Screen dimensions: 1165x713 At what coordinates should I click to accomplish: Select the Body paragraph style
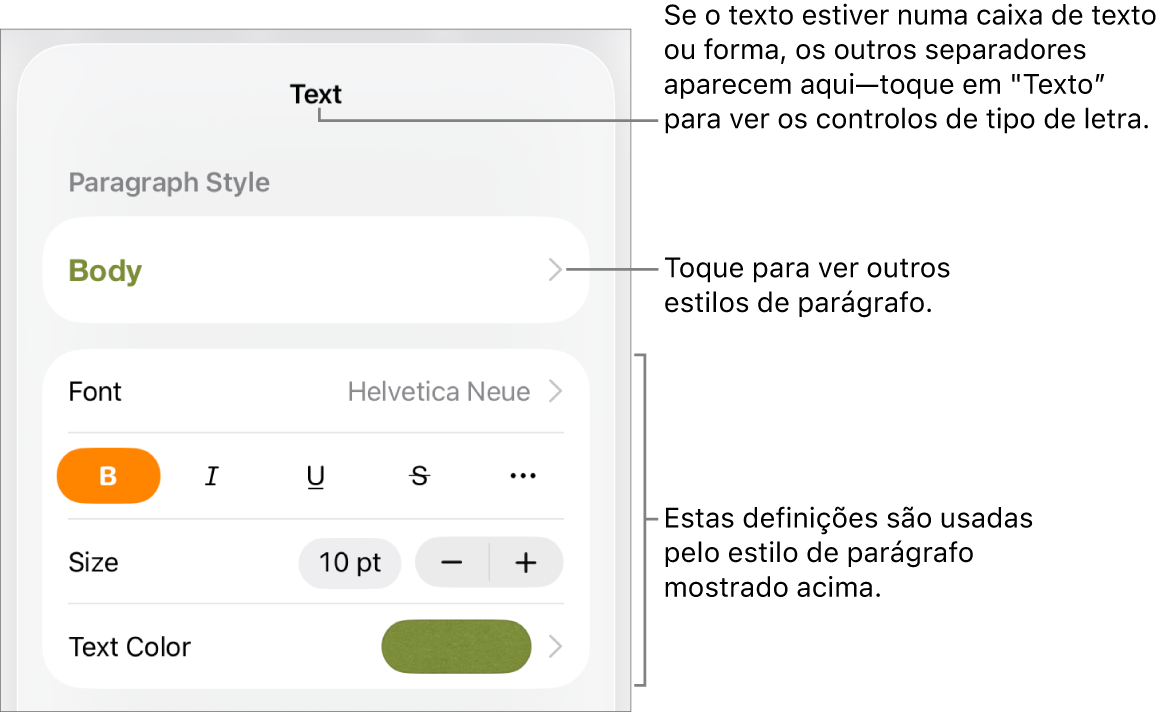(104, 270)
